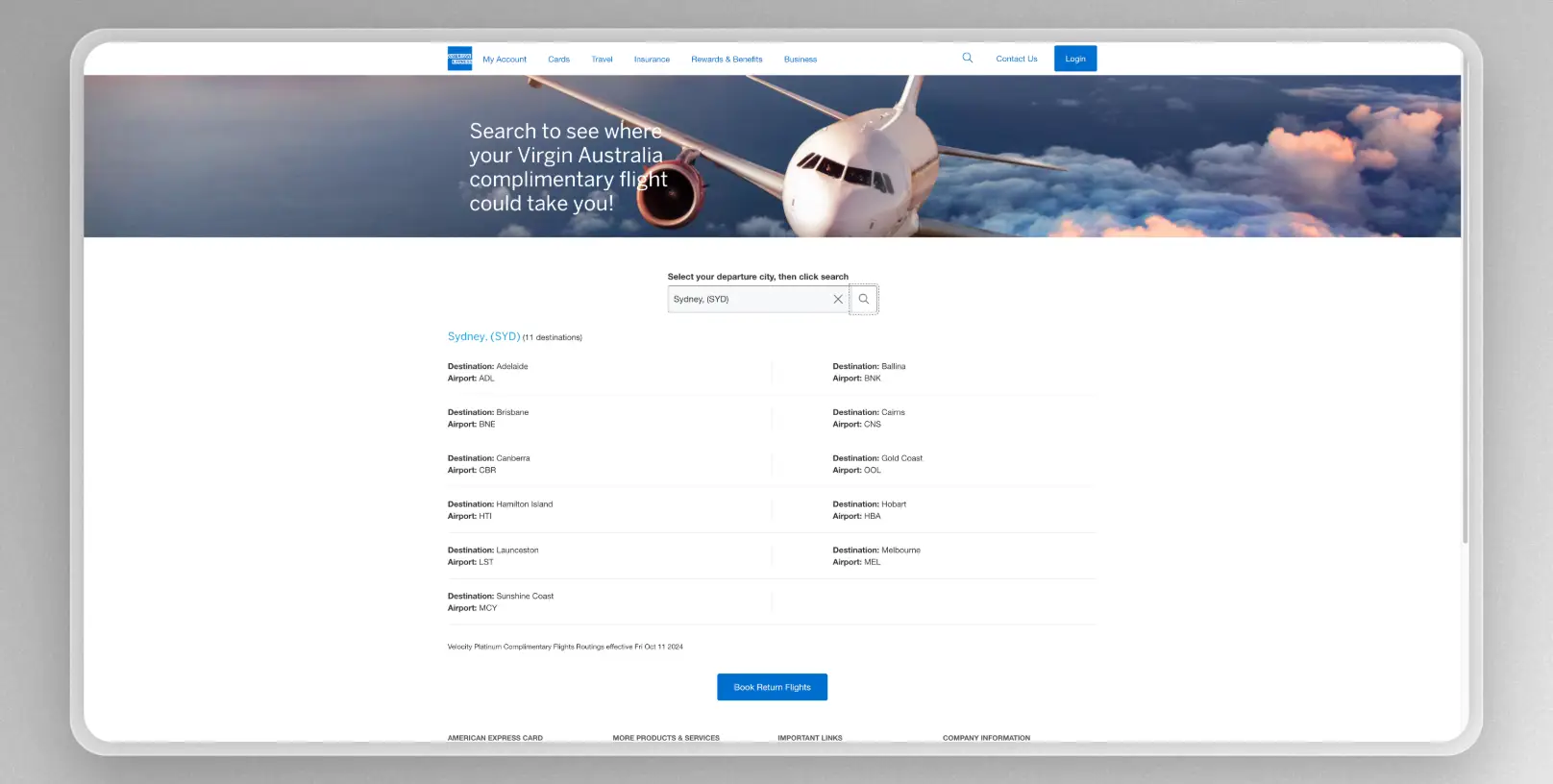
Task: Clear the Sydney departure city field
Action: click(838, 300)
